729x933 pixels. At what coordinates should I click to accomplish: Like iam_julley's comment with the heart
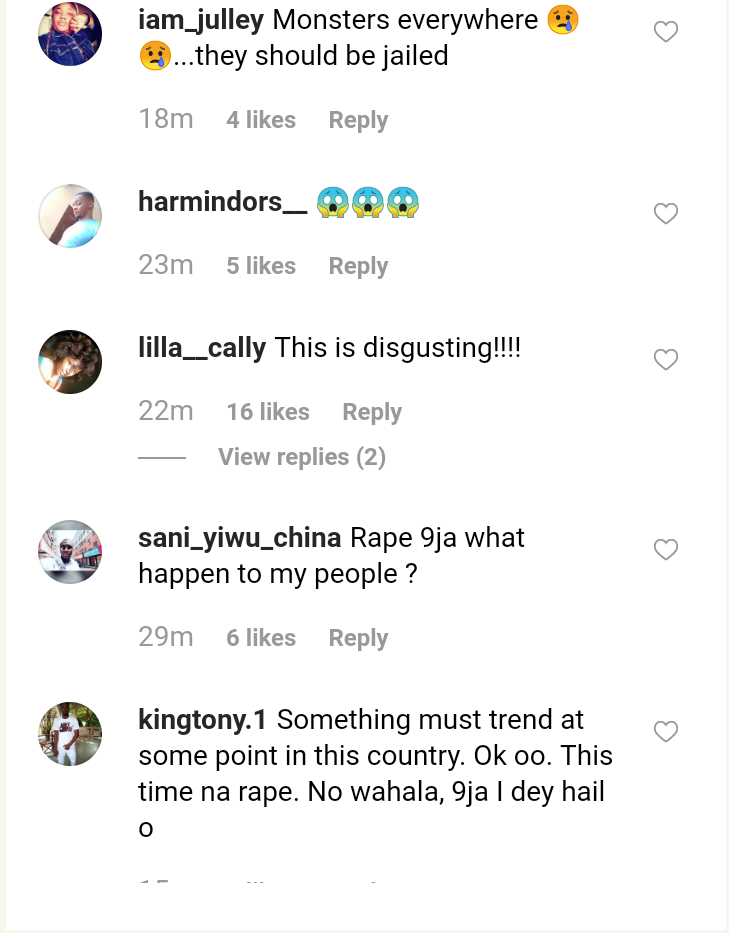(665, 32)
